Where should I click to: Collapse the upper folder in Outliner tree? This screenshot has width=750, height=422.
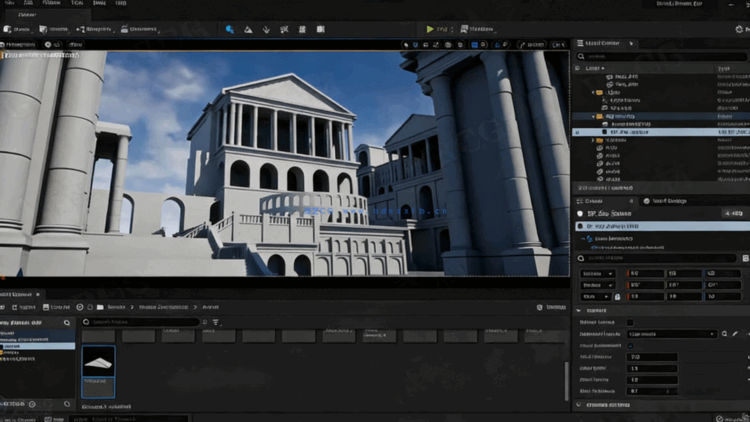click(x=593, y=92)
